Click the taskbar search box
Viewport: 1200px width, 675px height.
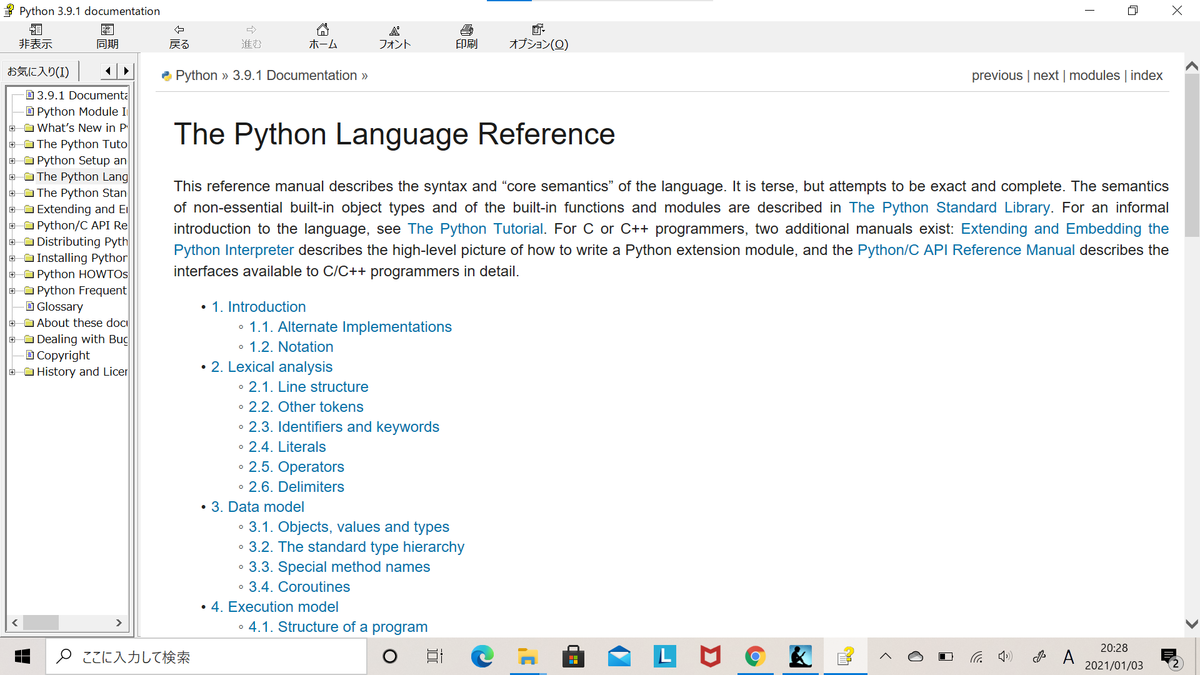pos(207,657)
